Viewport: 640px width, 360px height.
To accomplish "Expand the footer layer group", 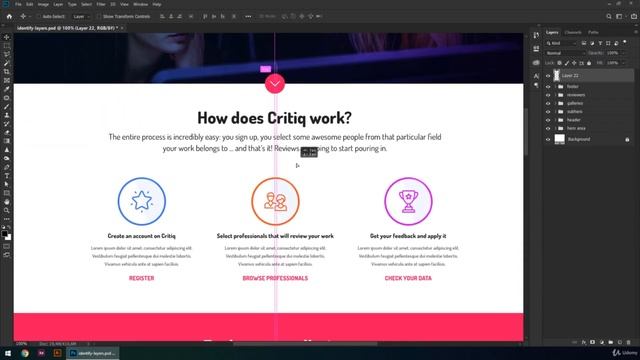I will coord(555,87).
